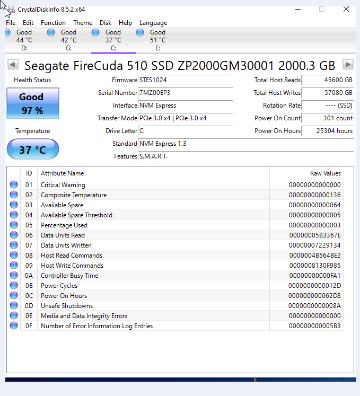This screenshot has width=360, height=396.
Task: Open the File menu
Action: point(10,23)
